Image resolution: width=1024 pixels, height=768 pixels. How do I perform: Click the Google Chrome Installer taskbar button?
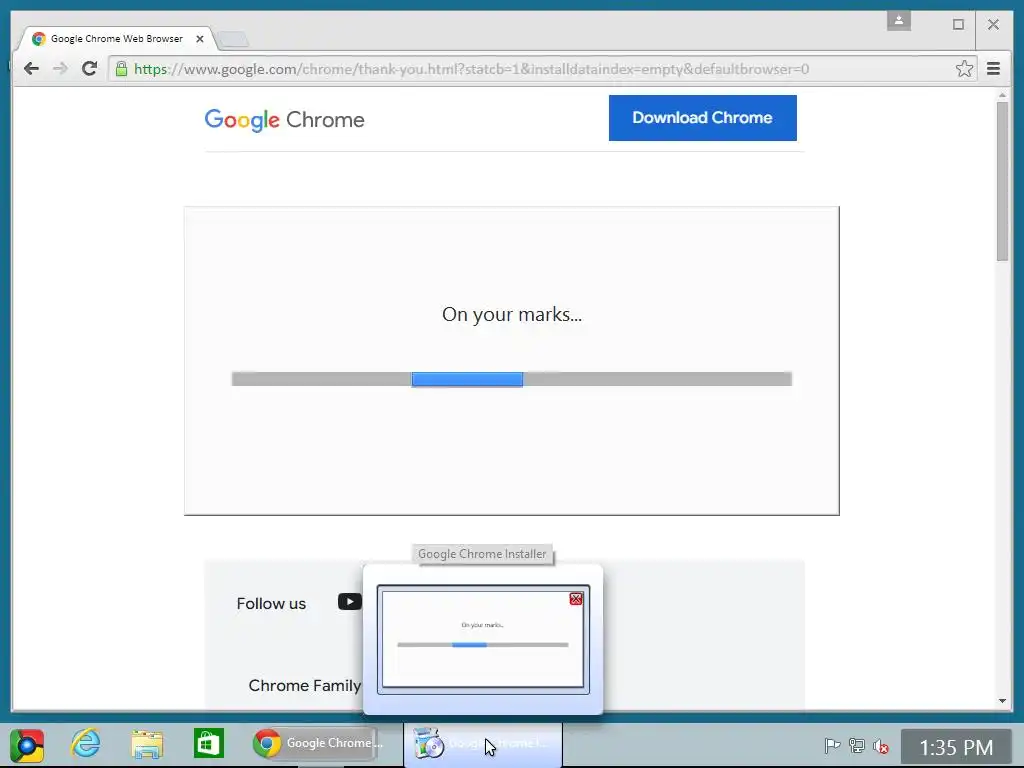pyautogui.click(x=483, y=744)
